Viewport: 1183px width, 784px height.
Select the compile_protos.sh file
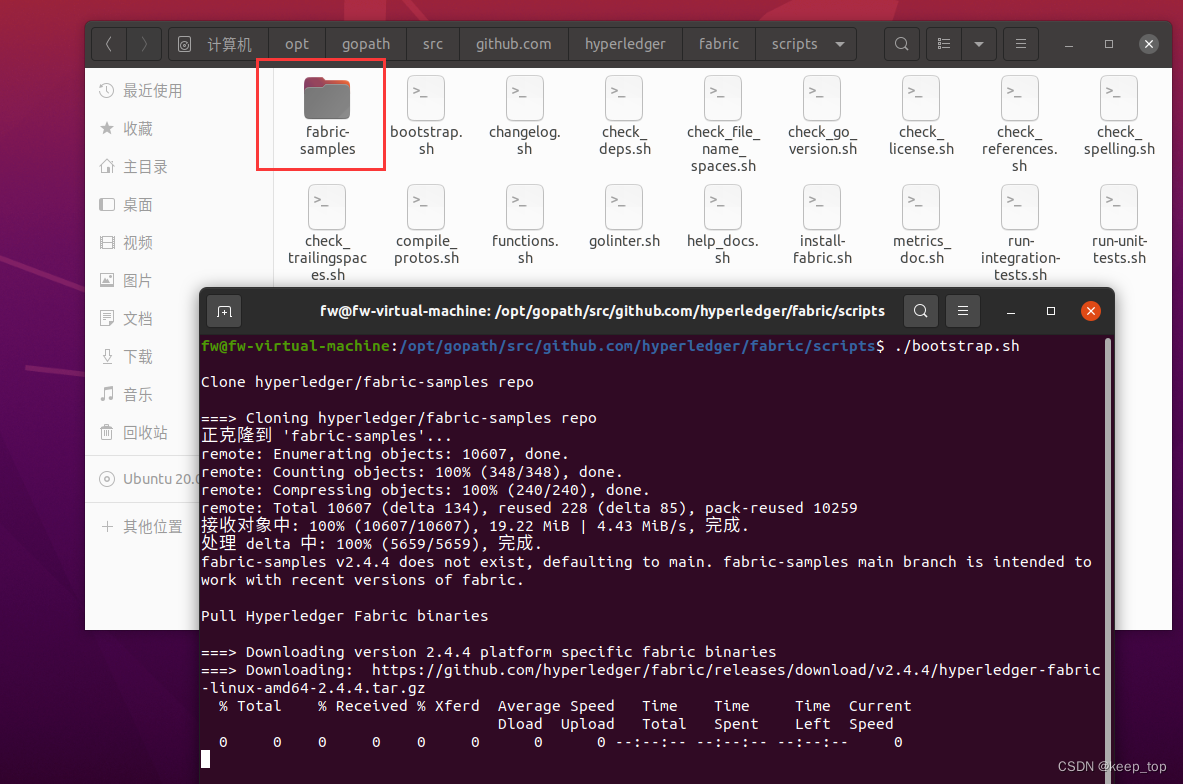[426, 225]
